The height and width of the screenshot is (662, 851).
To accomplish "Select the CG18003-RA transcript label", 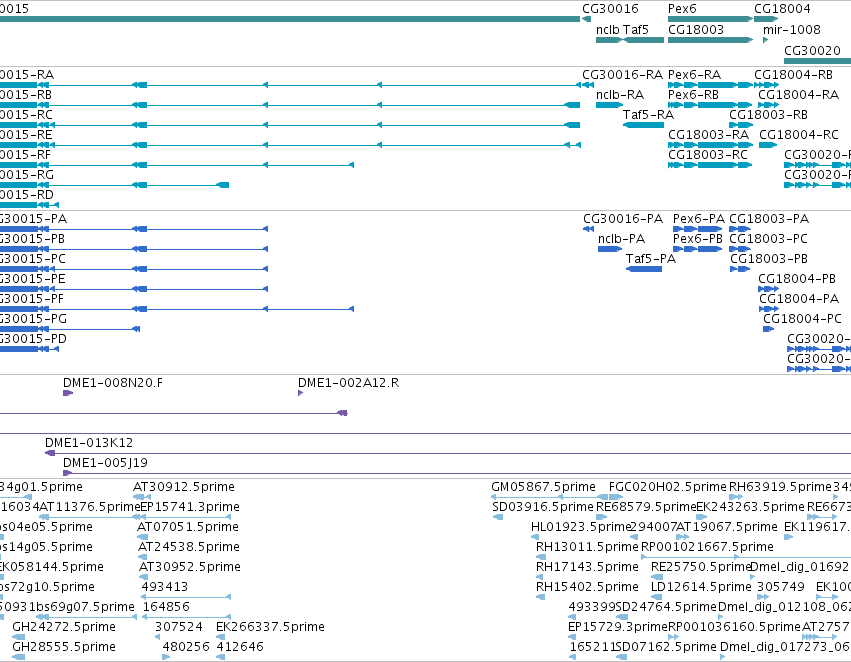I will click(708, 135).
